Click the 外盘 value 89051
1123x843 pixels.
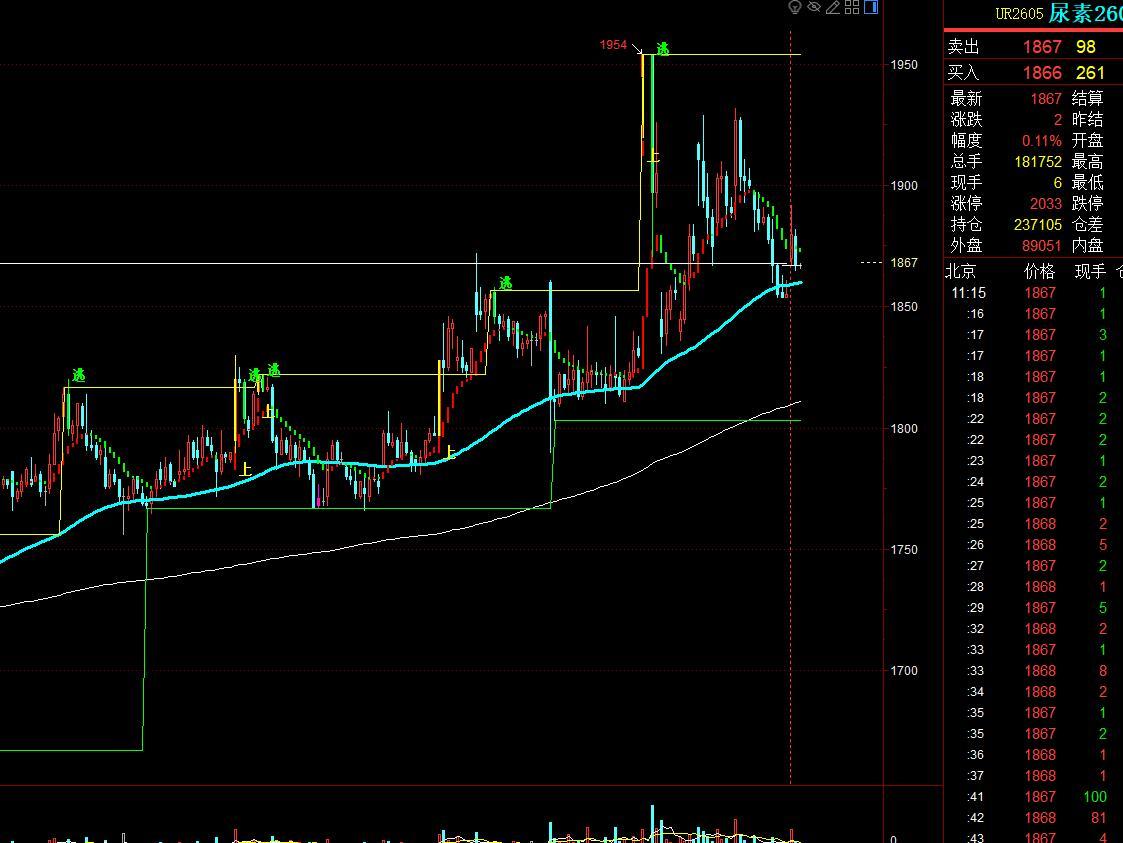tap(1042, 246)
